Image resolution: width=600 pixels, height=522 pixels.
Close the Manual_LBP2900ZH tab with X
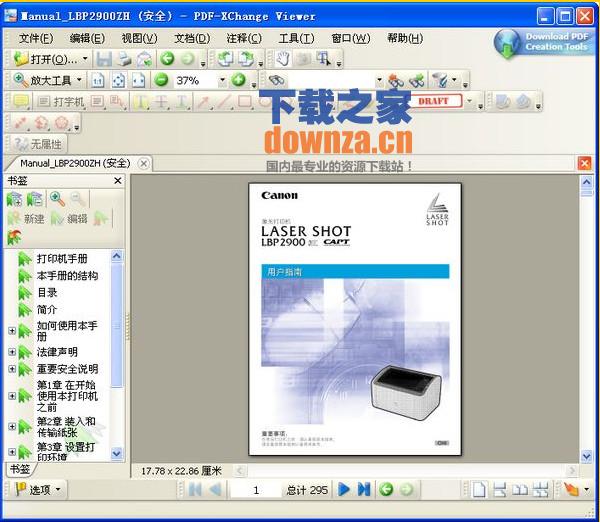coord(143,164)
